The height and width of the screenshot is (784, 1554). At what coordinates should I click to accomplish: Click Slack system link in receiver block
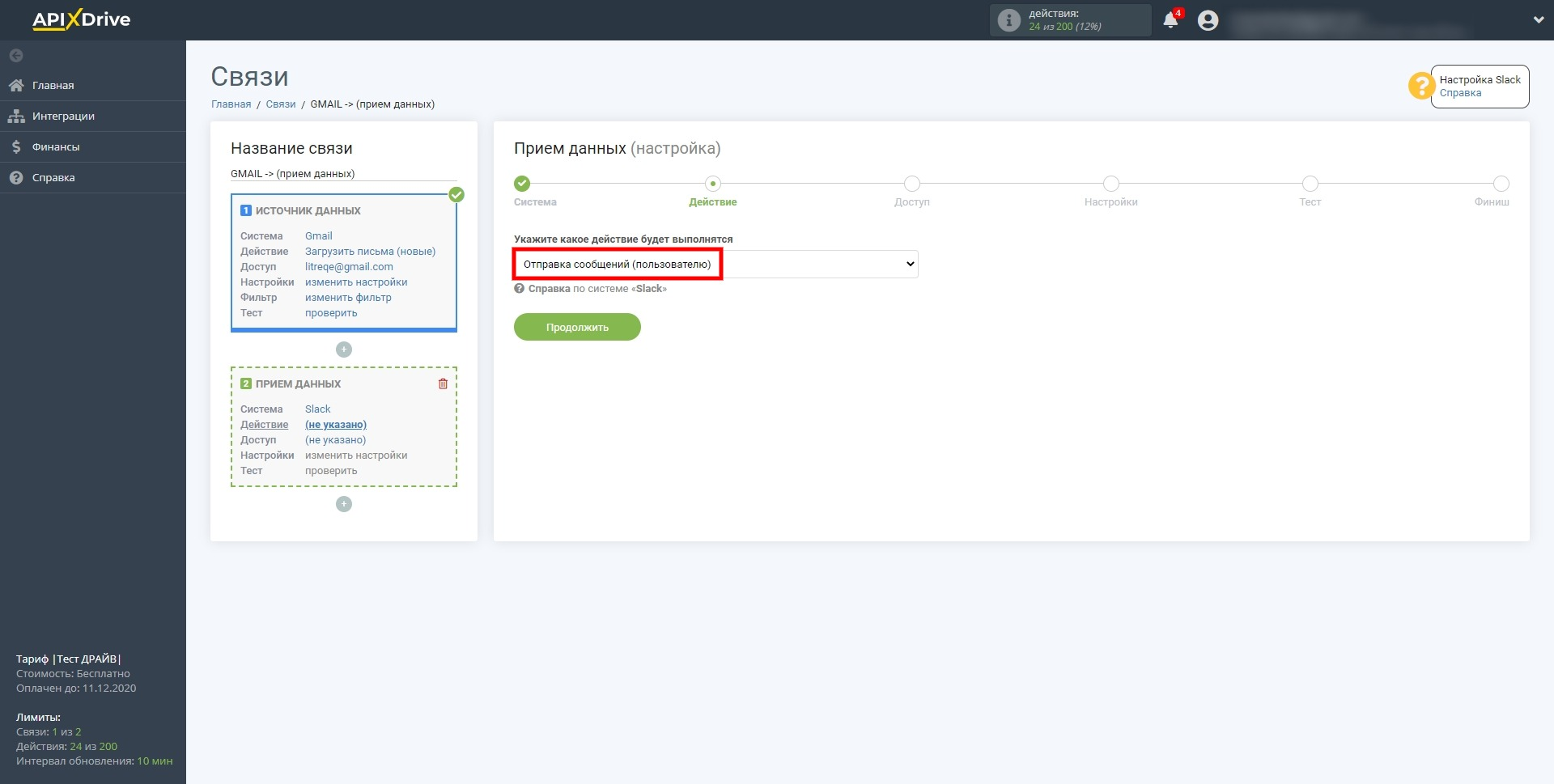[317, 409]
